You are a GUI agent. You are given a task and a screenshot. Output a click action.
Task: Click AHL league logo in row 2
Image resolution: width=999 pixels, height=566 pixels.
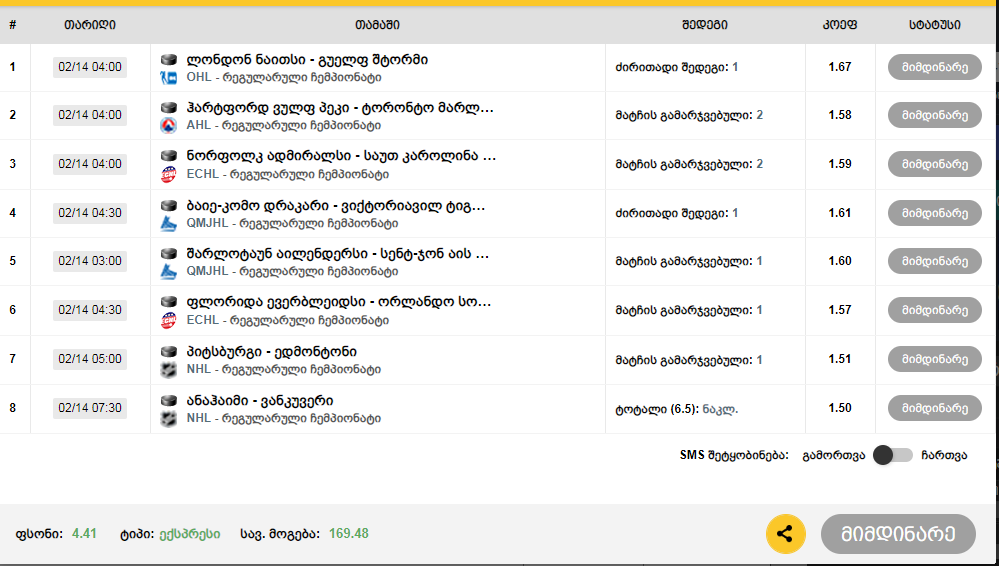tap(168, 126)
